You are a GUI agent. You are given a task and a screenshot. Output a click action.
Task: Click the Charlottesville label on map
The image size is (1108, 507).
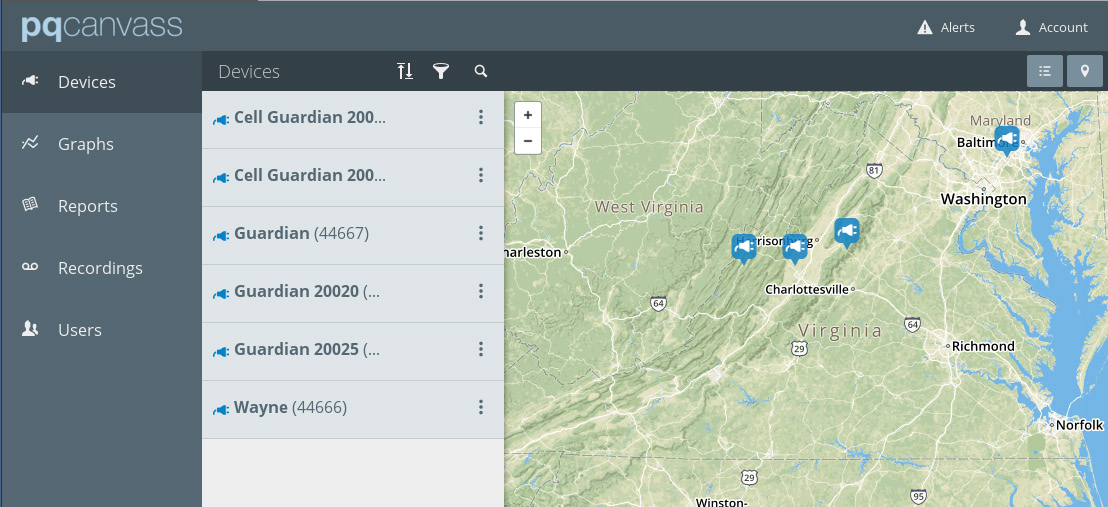(807, 289)
